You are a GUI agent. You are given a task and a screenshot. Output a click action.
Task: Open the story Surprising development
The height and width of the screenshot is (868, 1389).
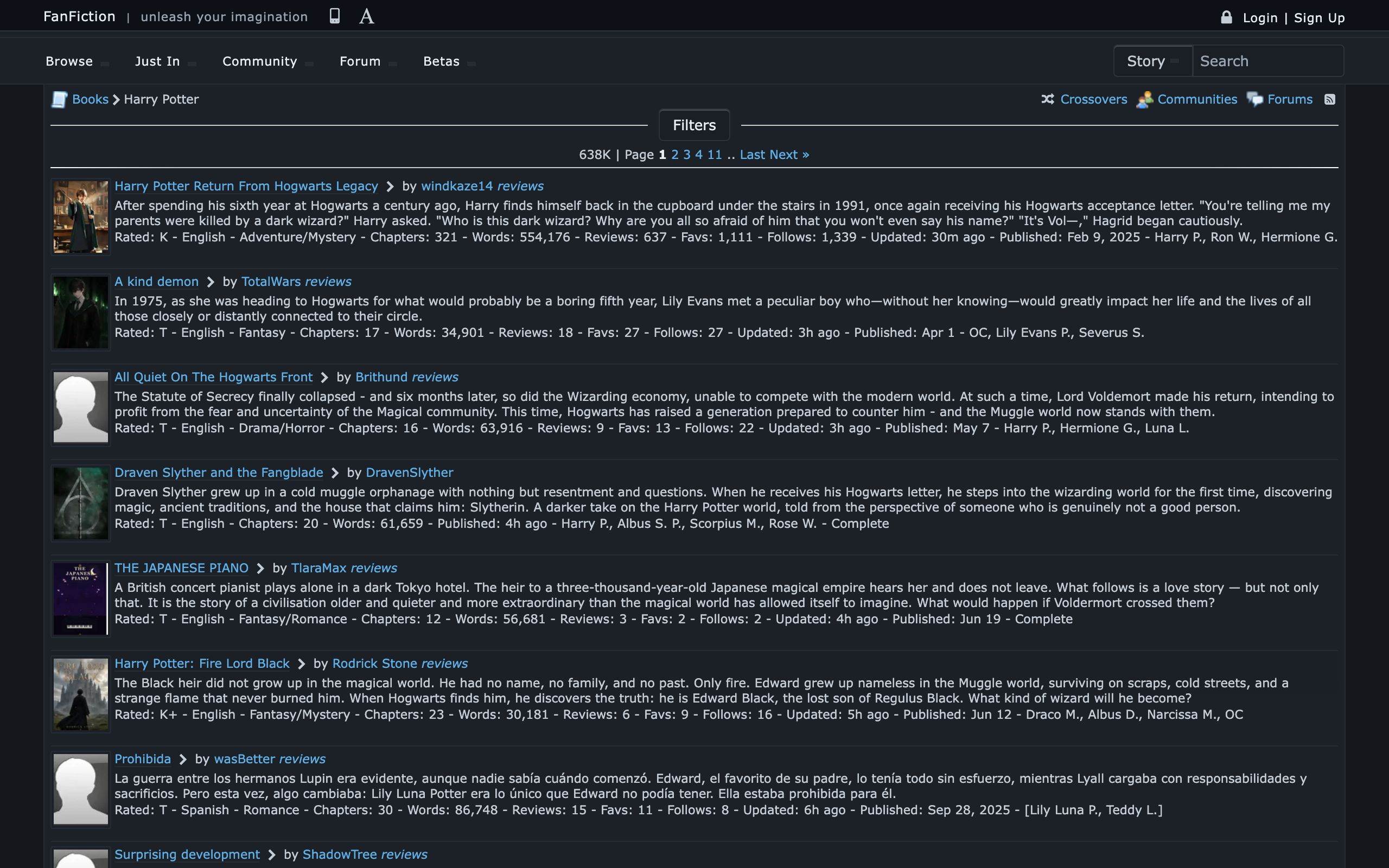coord(187,855)
